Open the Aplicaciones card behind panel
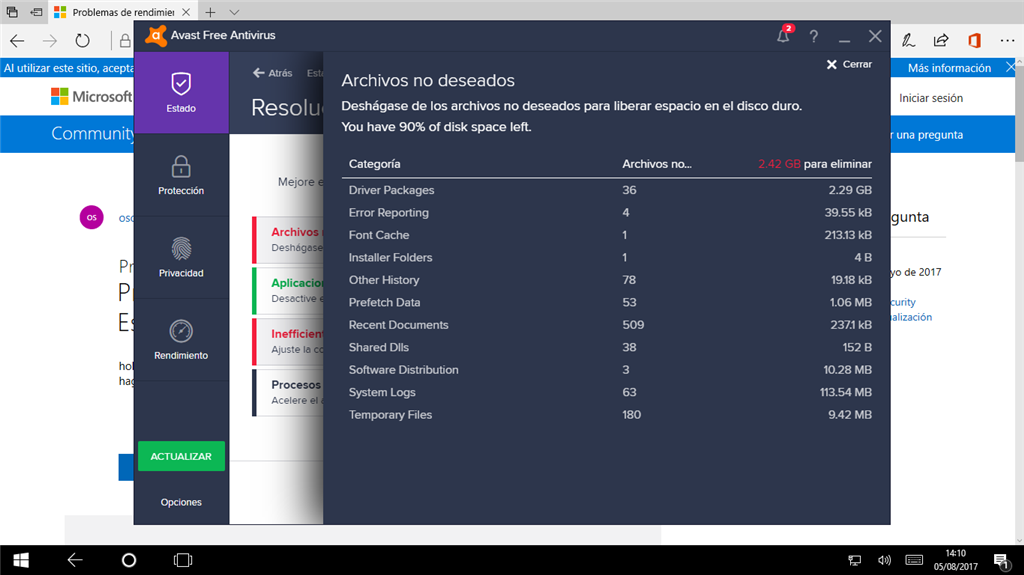Image resolution: width=1024 pixels, height=575 pixels. 288,290
